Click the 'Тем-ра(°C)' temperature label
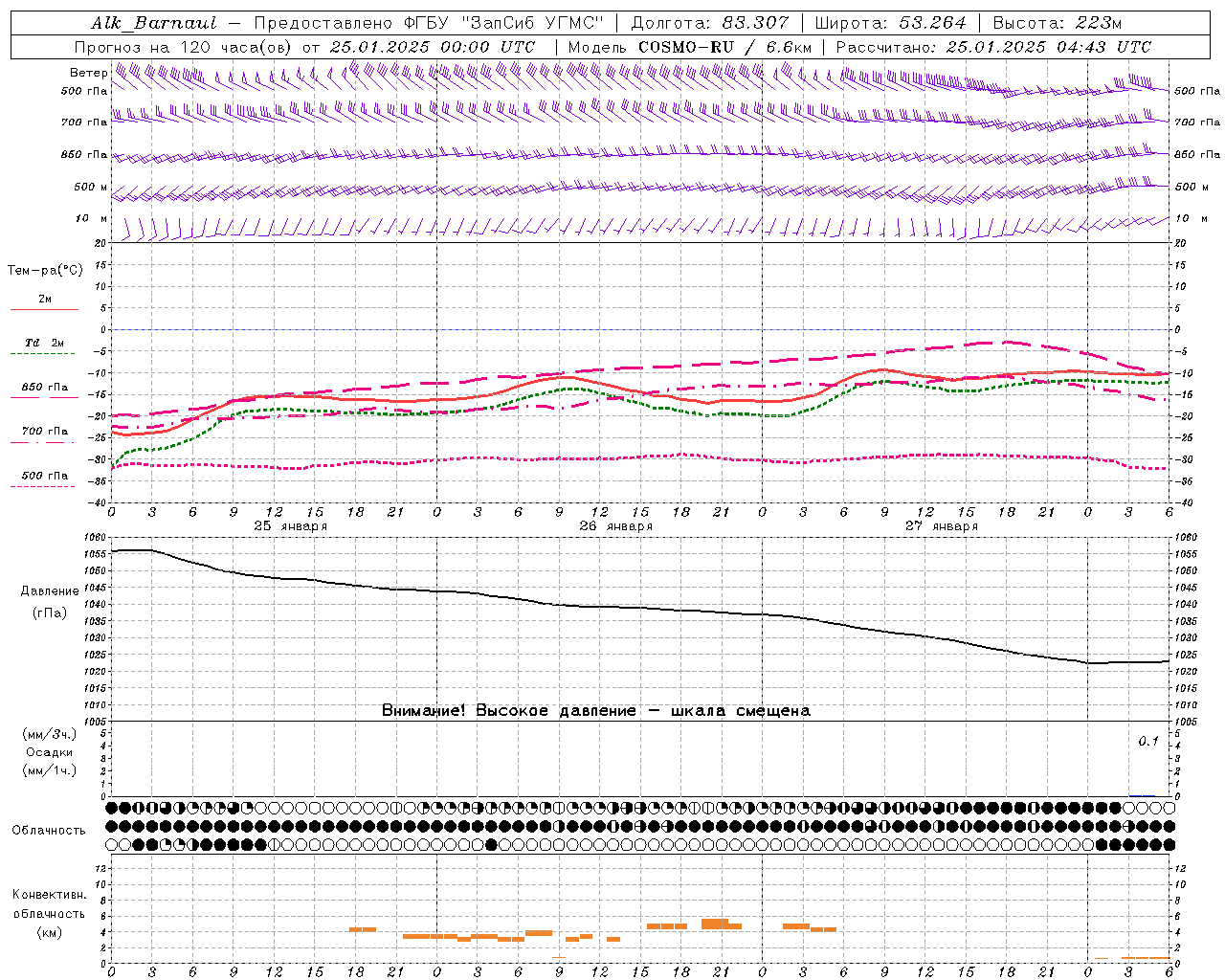The height and width of the screenshot is (980, 1225). point(45,271)
